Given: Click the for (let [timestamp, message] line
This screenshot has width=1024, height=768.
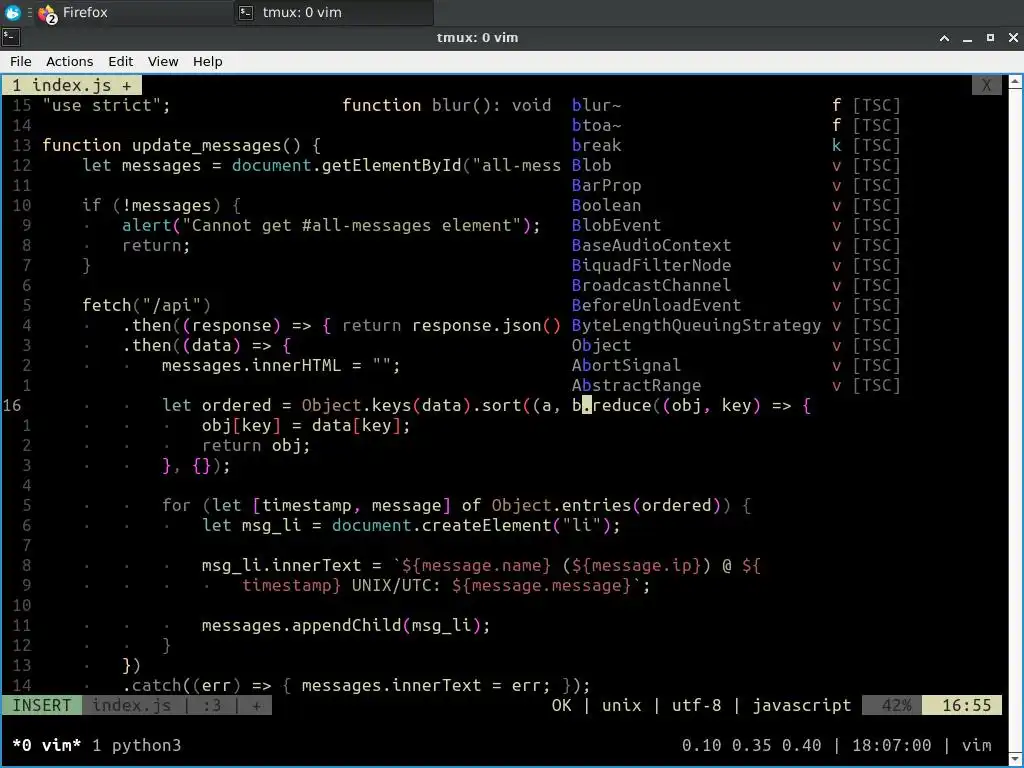Looking at the screenshot, I should [x=456, y=505].
